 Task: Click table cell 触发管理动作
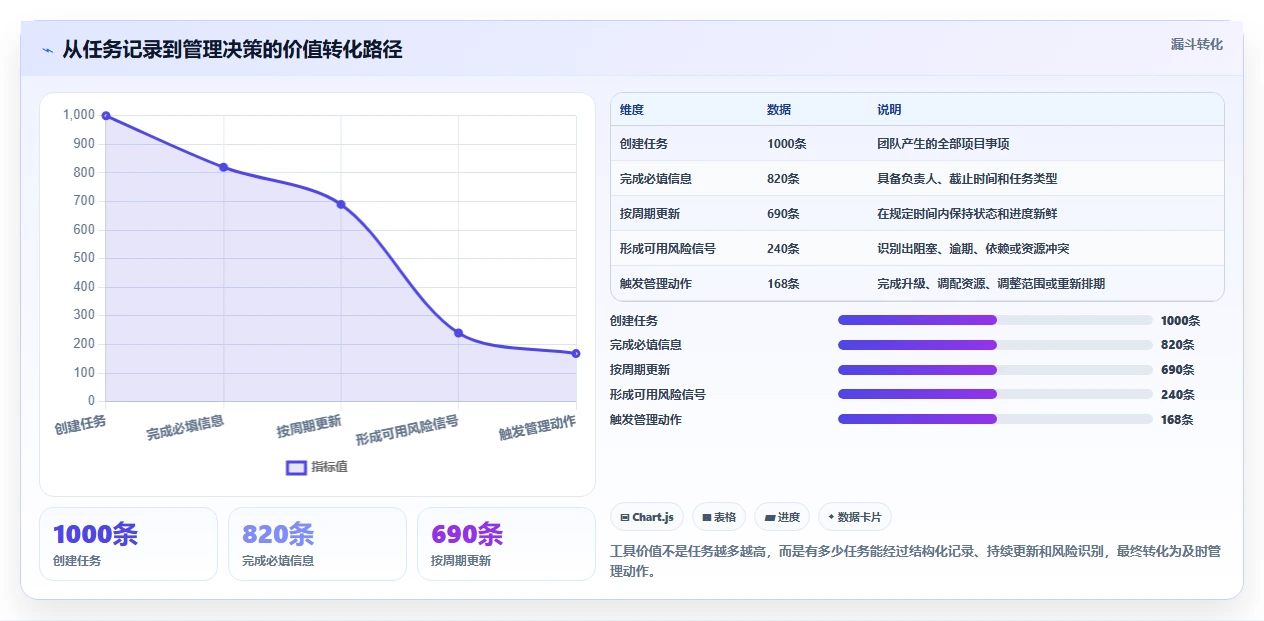(656, 284)
